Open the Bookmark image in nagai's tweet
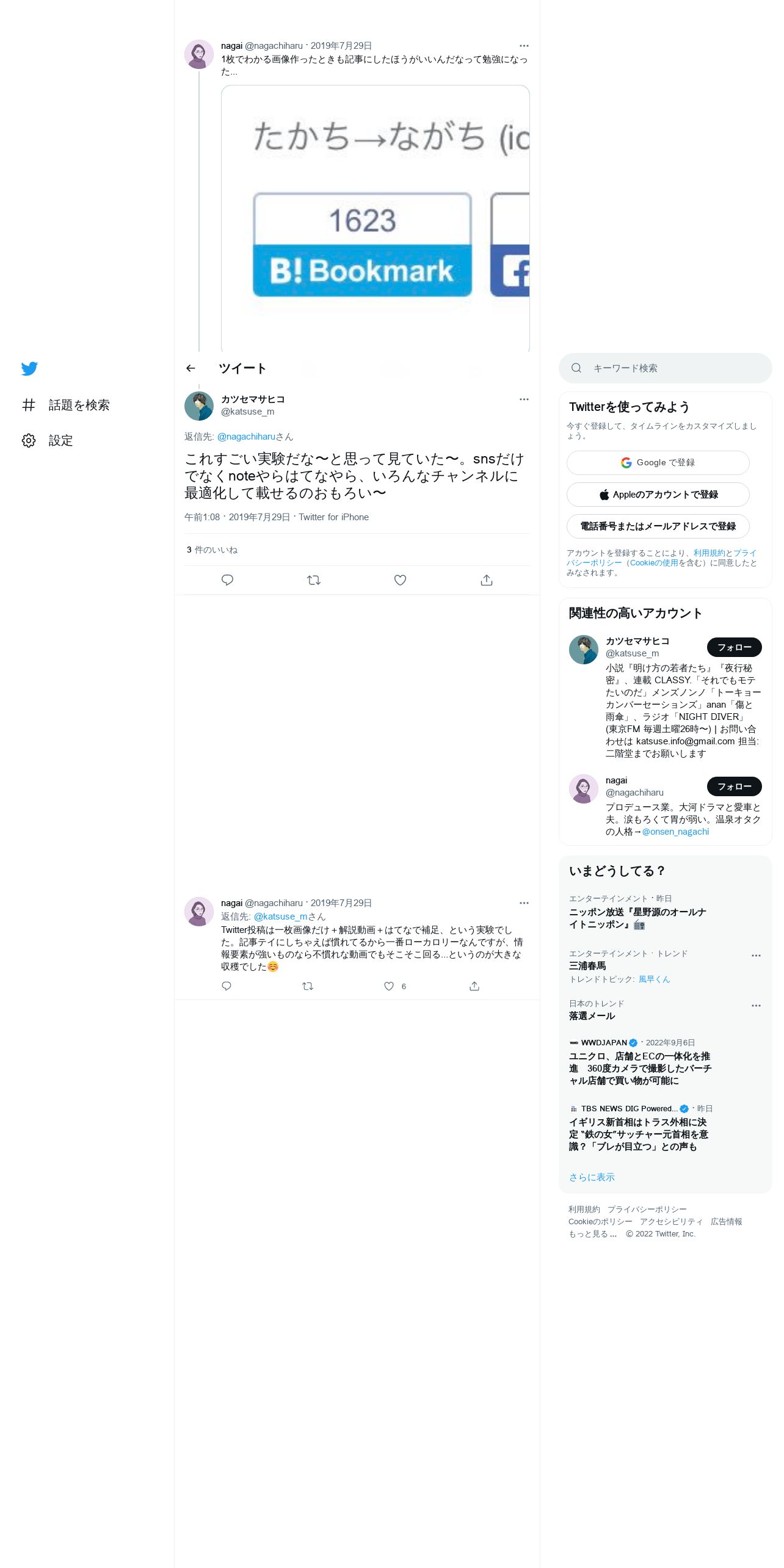 (376, 219)
